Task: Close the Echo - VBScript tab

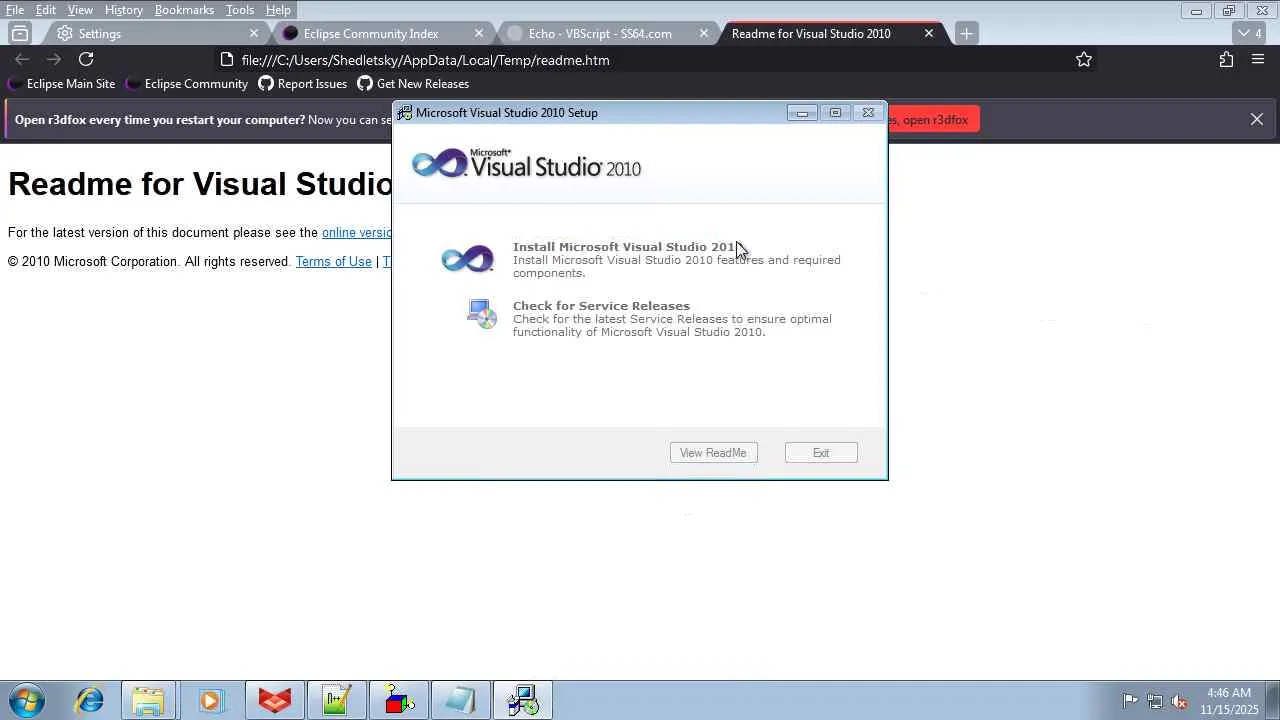Action: point(704,33)
